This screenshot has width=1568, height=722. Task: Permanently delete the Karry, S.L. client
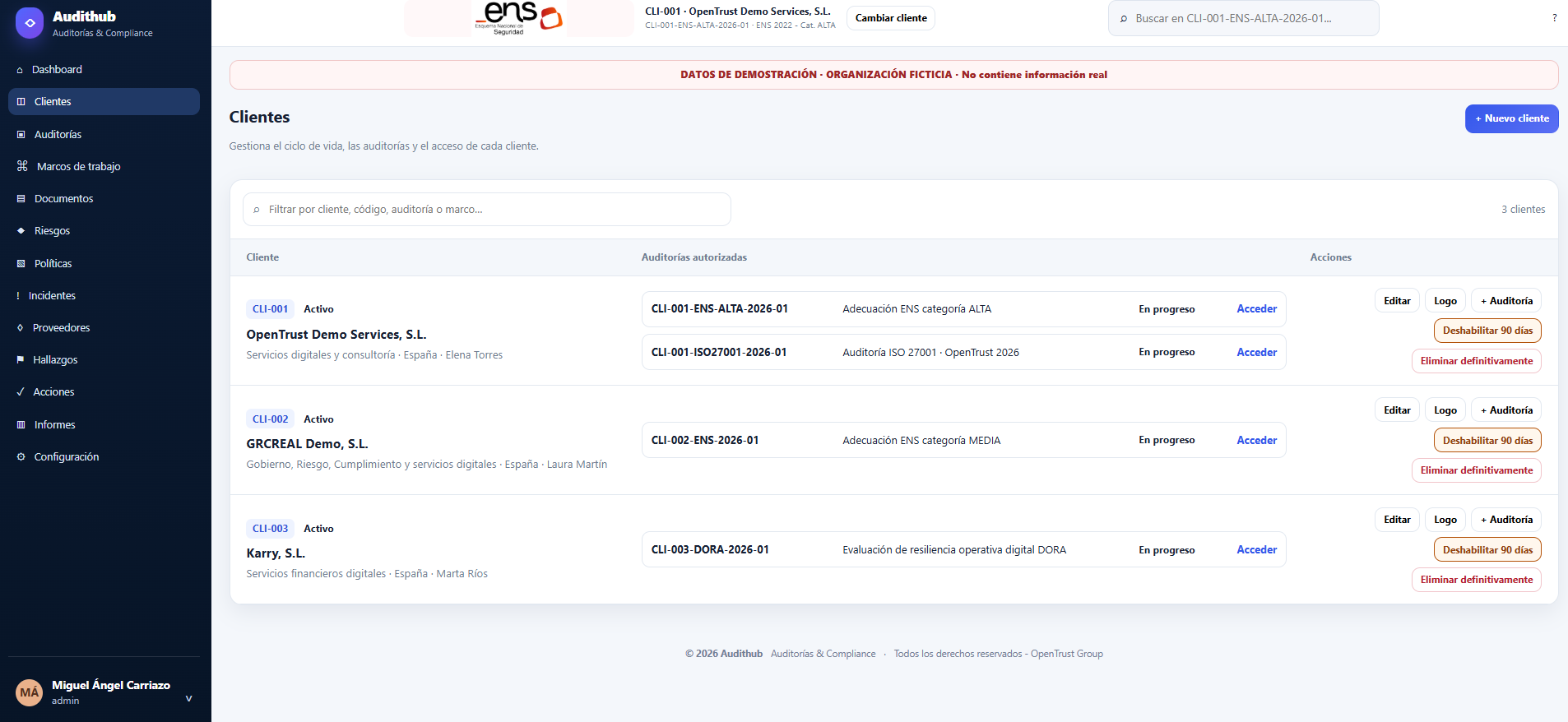(x=1477, y=580)
